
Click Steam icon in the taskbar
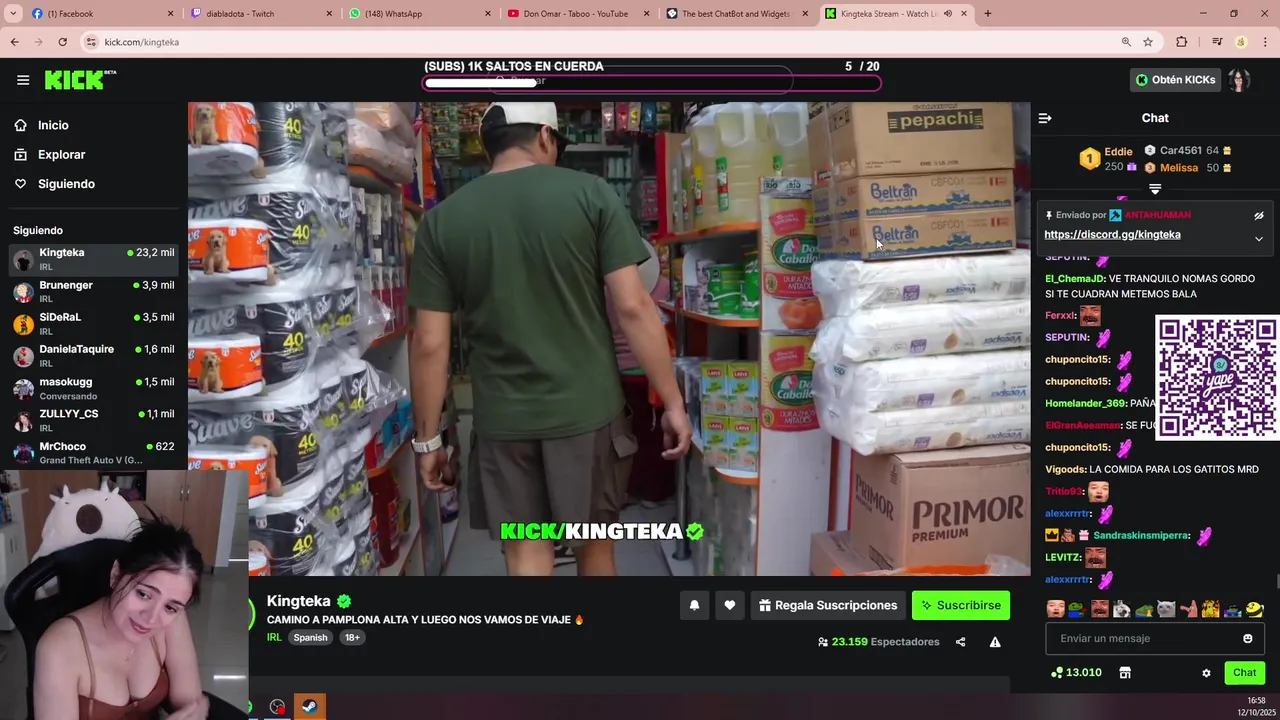click(311, 707)
